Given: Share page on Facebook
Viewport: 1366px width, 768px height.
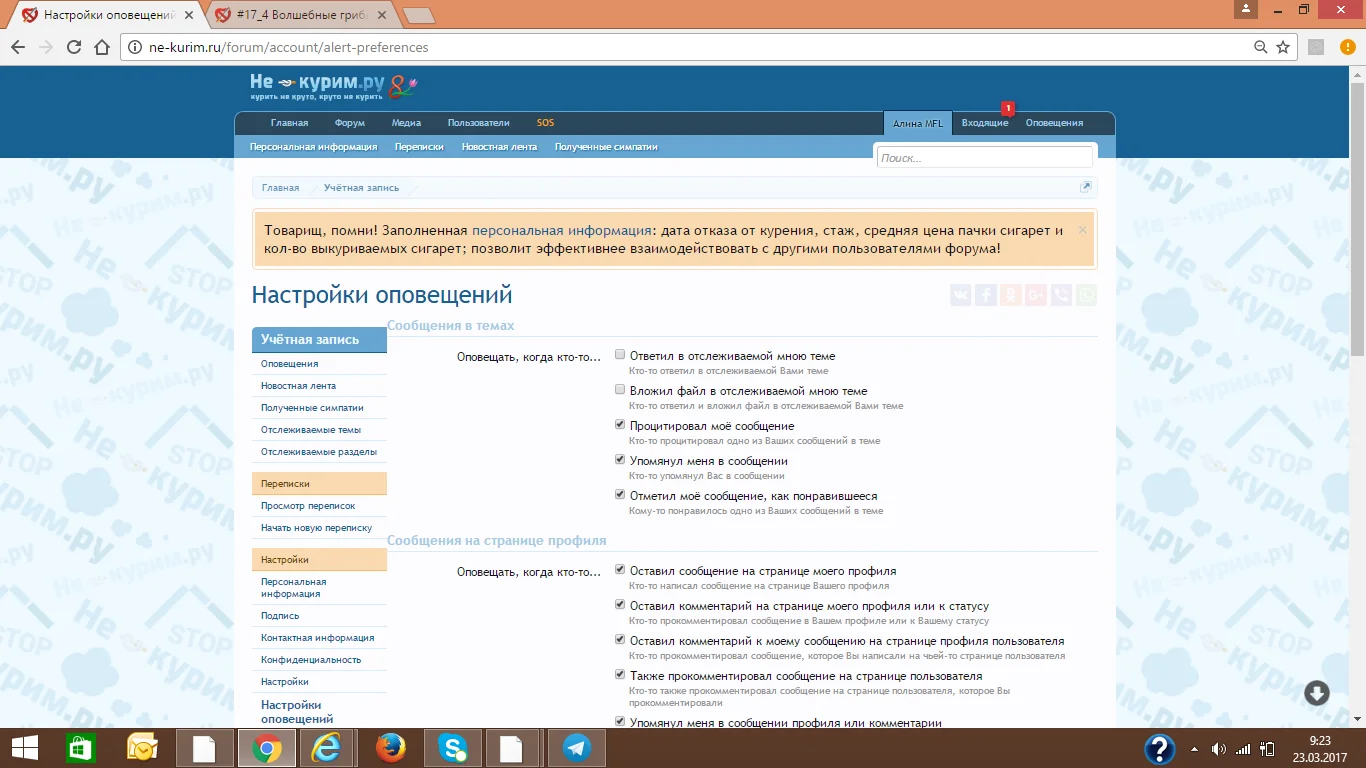Looking at the screenshot, I should 986,295.
